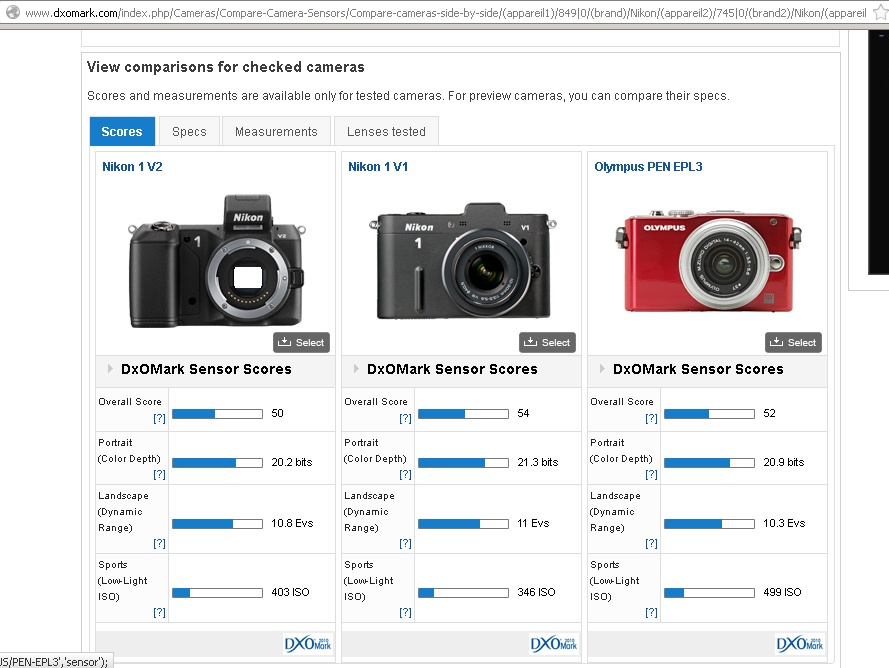This screenshot has width=889, height=668.
Task: Open the Nikon 1 V2 title link
Action: [132, 167]
